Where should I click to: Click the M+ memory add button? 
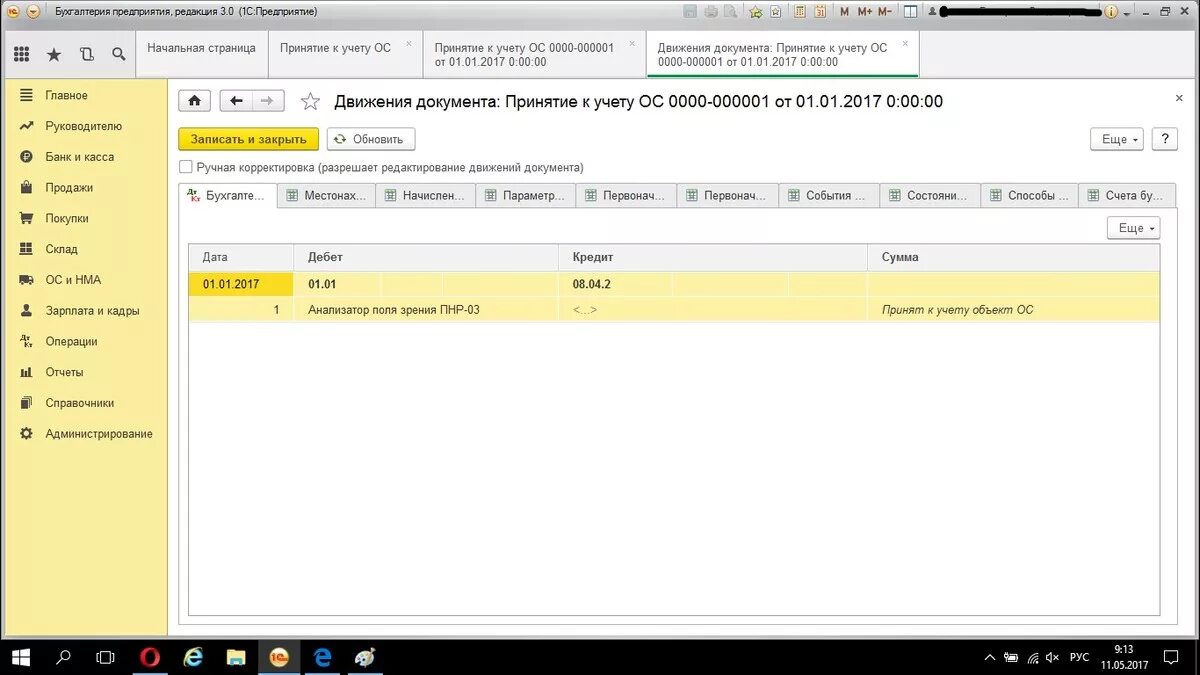point(865,12)
